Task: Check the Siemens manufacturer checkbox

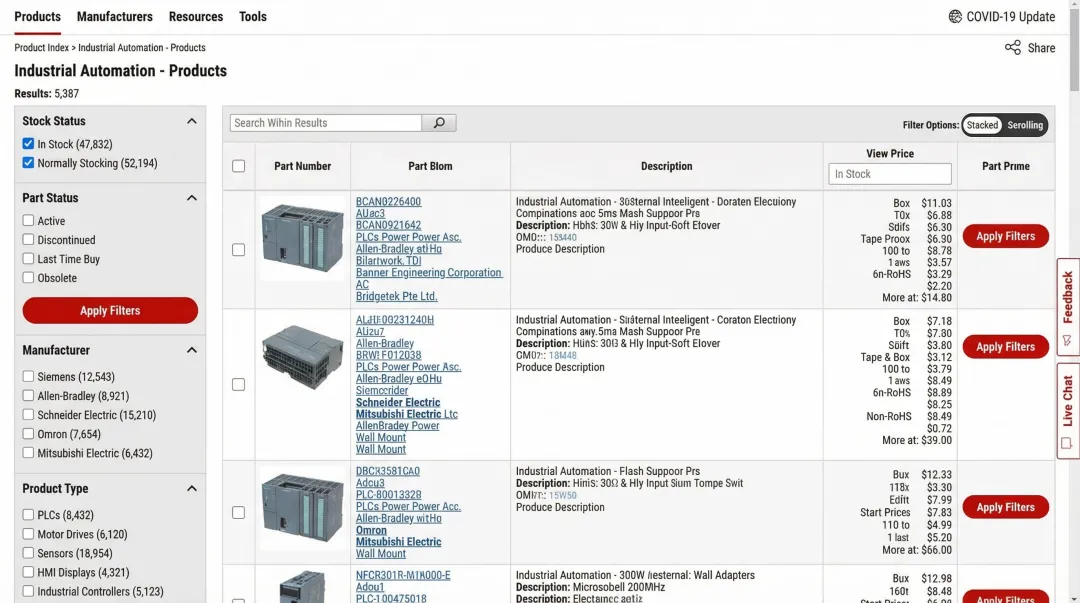Action: pyautogui.click(x=28, y=377)
